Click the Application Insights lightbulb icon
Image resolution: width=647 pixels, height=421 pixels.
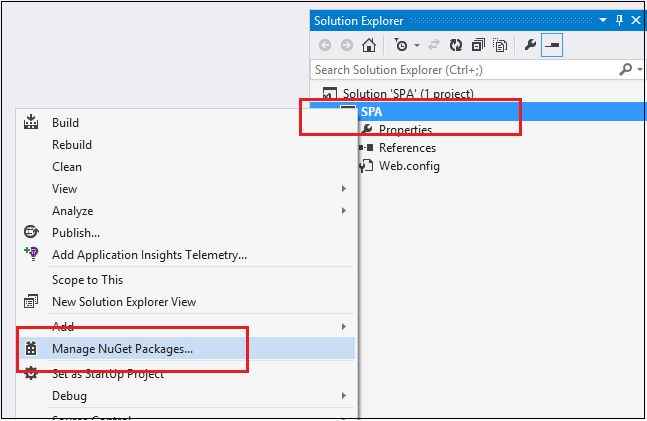tap(31, 253)
